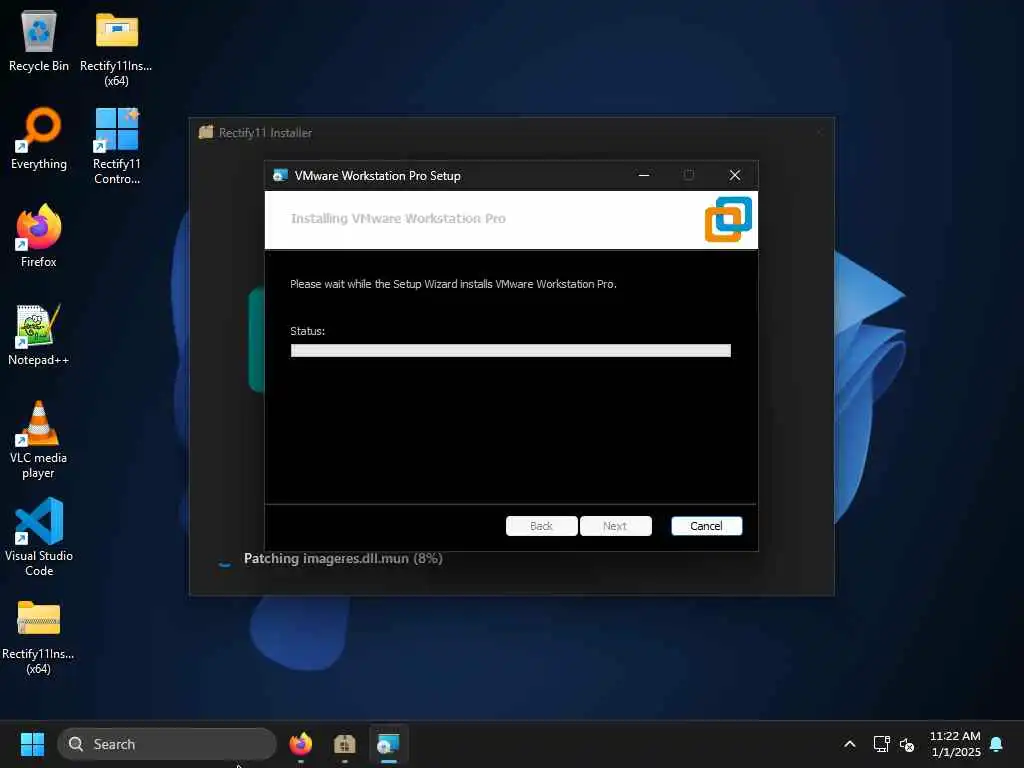The height and width of the screenshot is (768, 1024).
Task: Click the taskbar Search box
Action: click(x=167, y=744)
